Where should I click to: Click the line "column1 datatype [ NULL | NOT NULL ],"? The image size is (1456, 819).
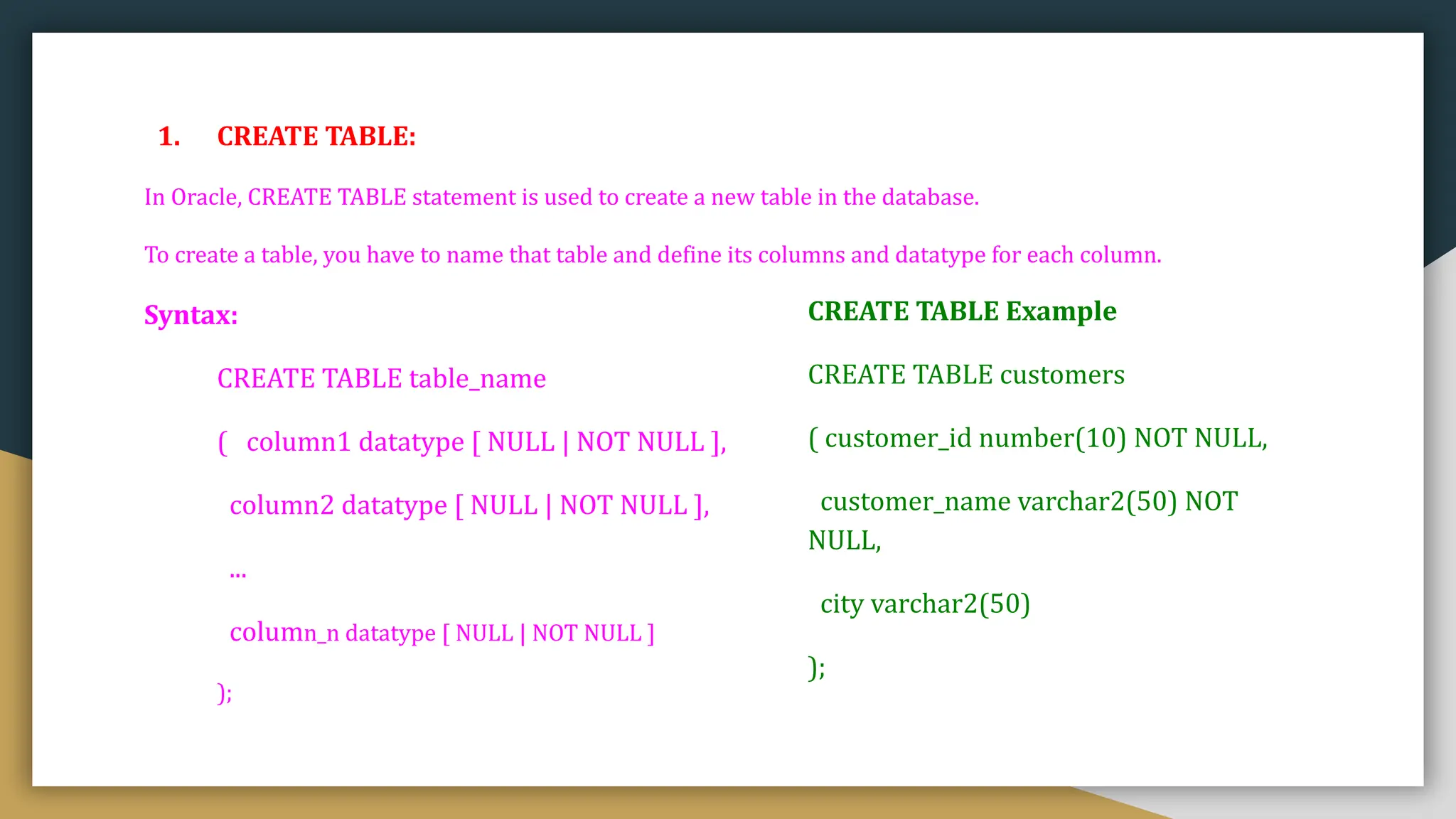486,442
